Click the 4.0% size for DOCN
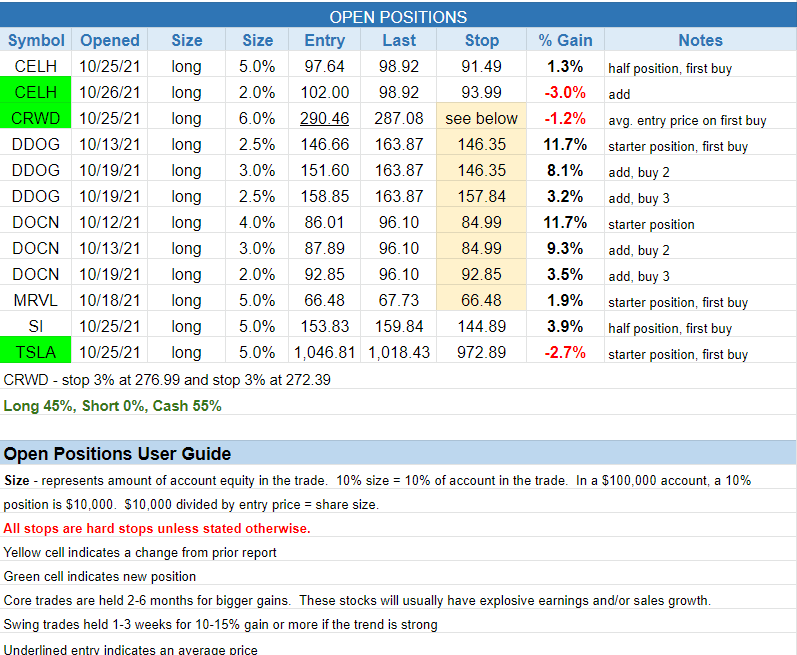The image size is (797, 655). (257, 222)
